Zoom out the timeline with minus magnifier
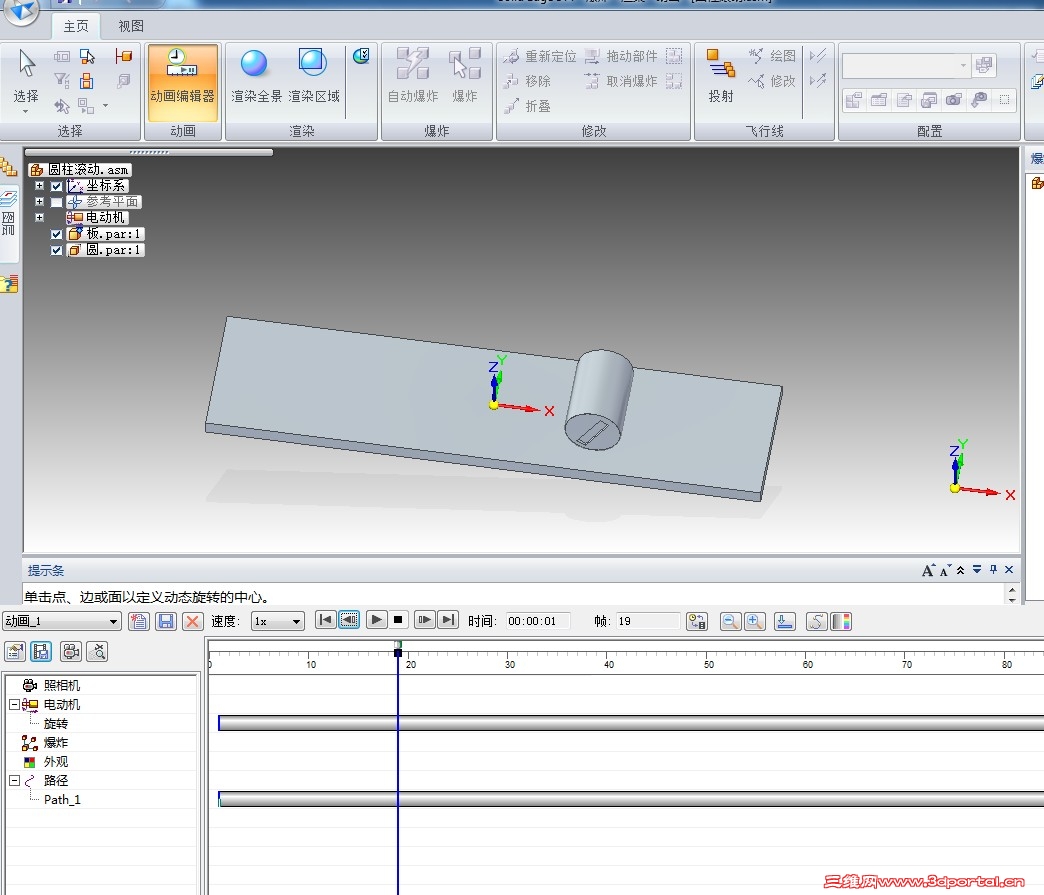Viewport: 1044px width, 895px height. [x=730, y=621]
